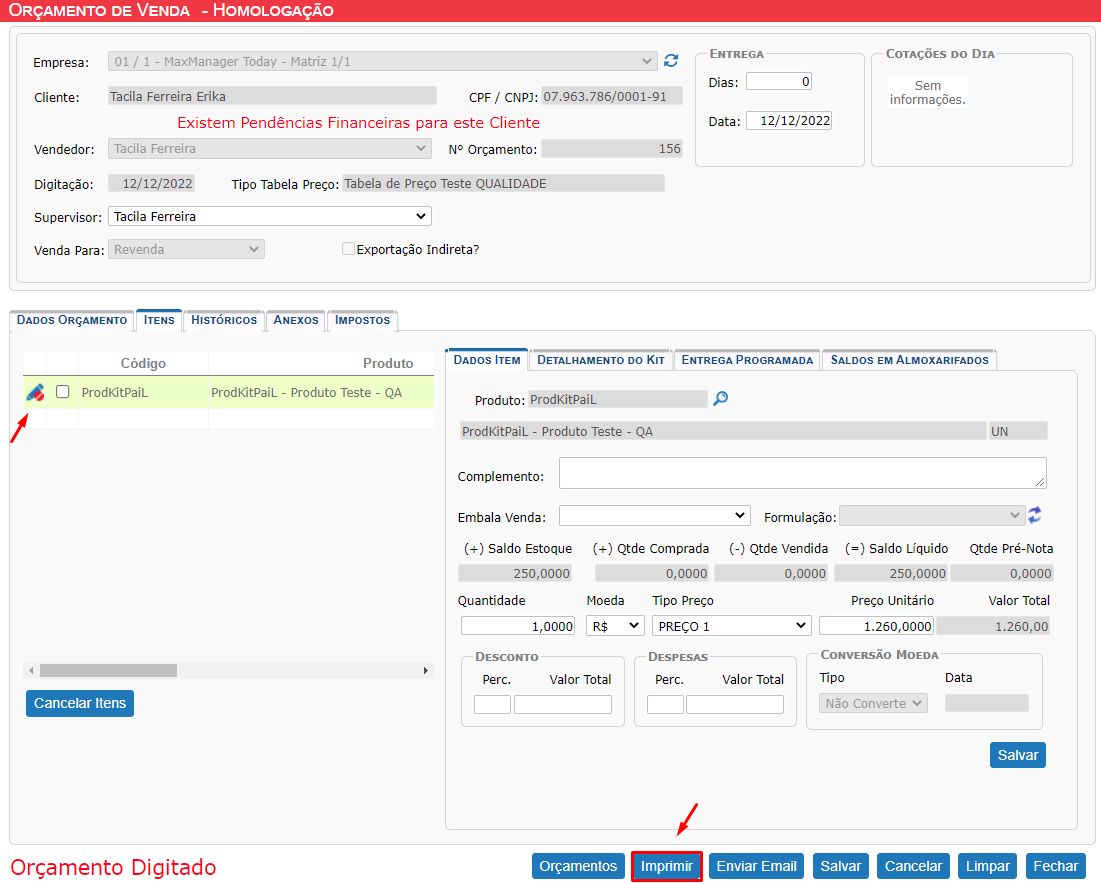Open the Anexos tab
The height and width of the screenshot is (884, 1101).
tap(296, 320)
